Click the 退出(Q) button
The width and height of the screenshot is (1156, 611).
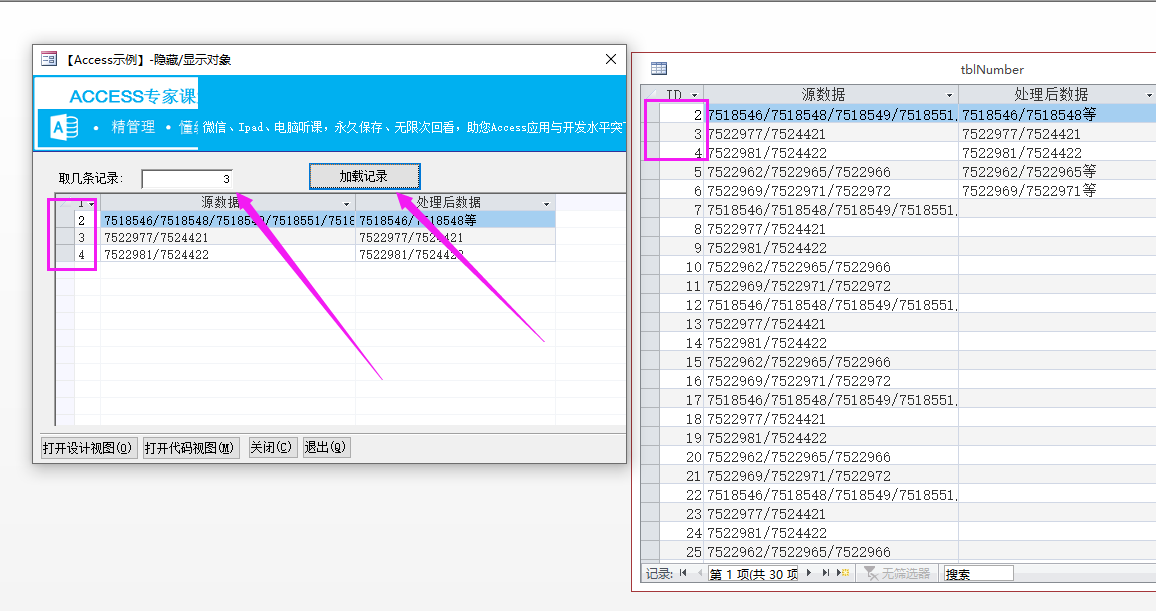click(x=326, y=447)
